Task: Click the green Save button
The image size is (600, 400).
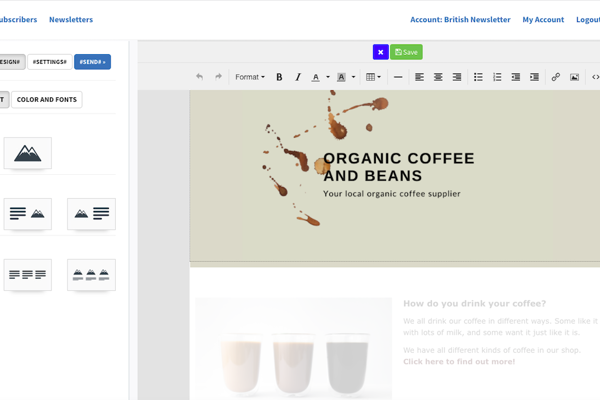Action: tap(406, 52)
